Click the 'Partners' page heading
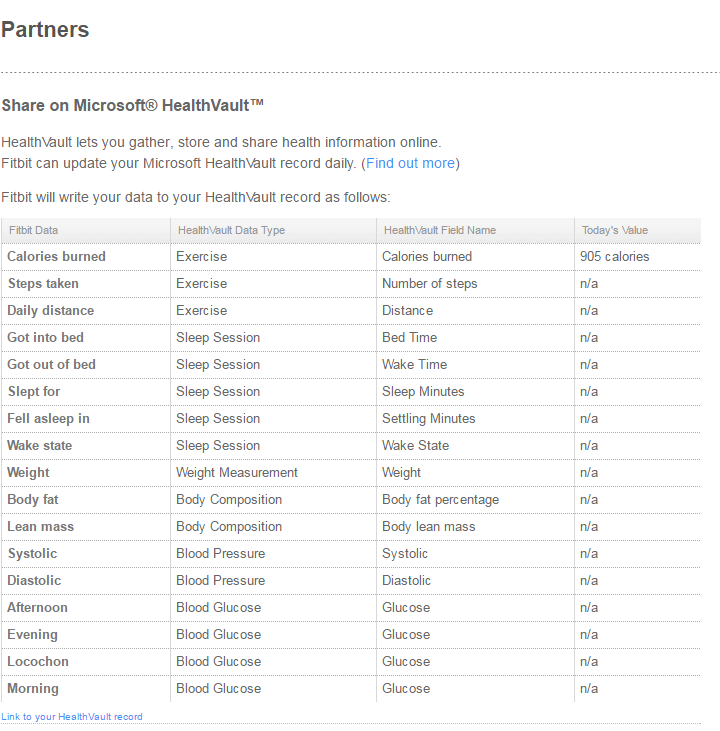This screenshot has height=731, width=720. point(45,30)
